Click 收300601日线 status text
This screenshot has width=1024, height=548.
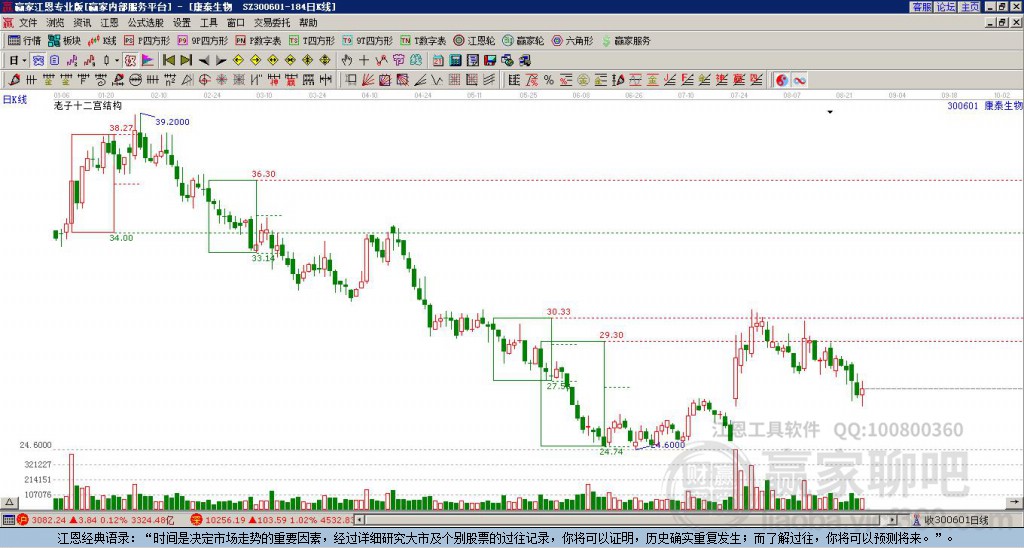tap(956, 520)
